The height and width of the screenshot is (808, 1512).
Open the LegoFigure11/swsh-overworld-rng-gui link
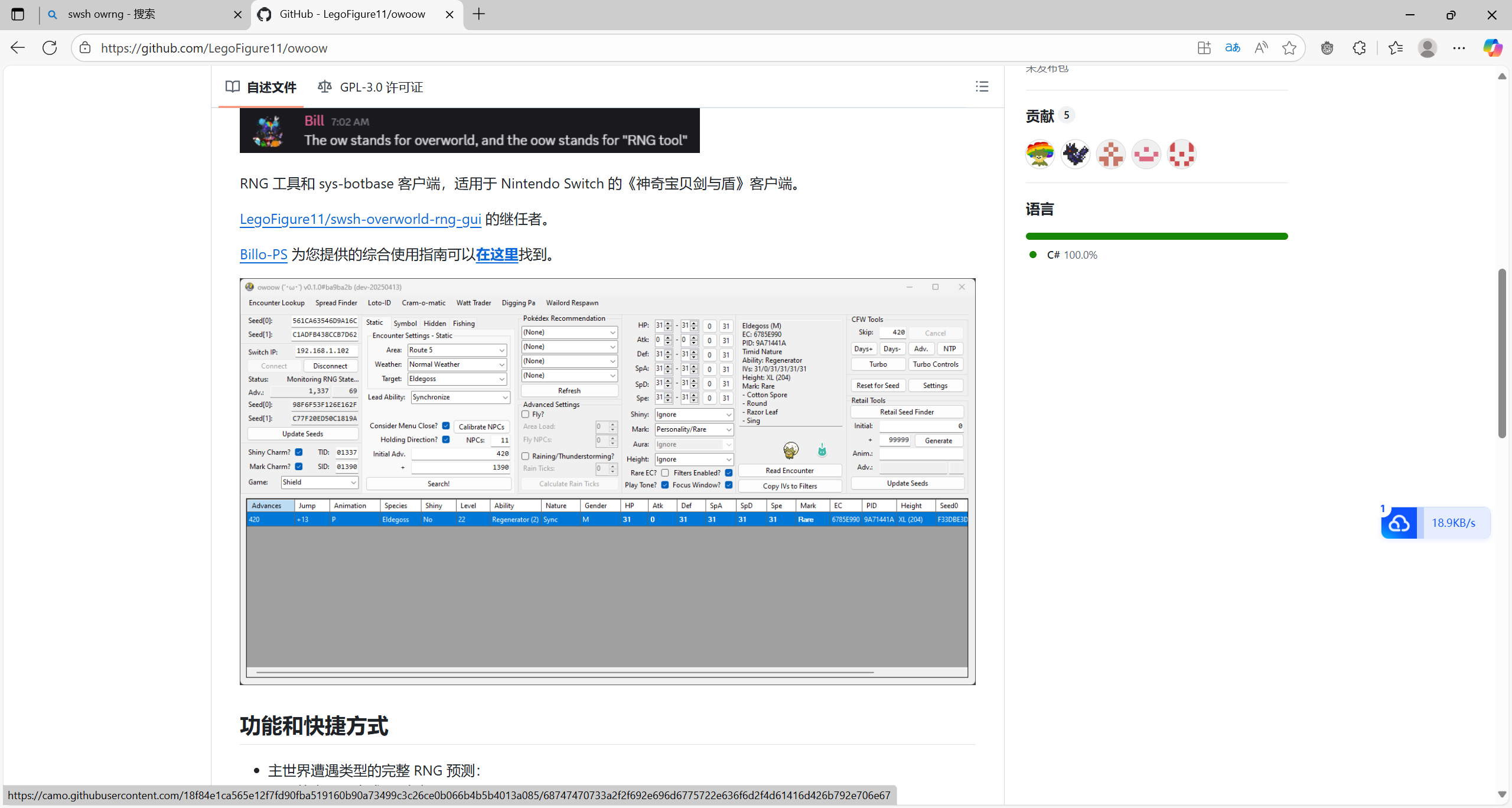click(360, 219)
